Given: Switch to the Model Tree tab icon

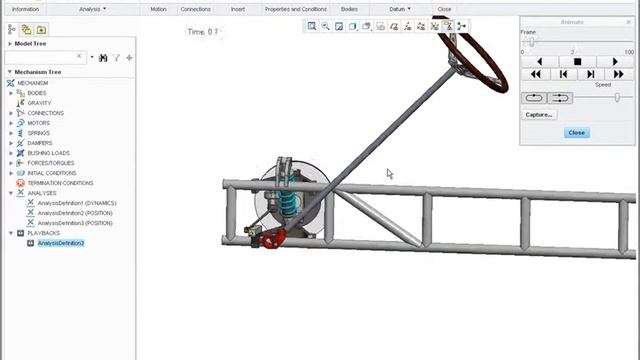Looking at the screenshot, I should tap(12, 29).
